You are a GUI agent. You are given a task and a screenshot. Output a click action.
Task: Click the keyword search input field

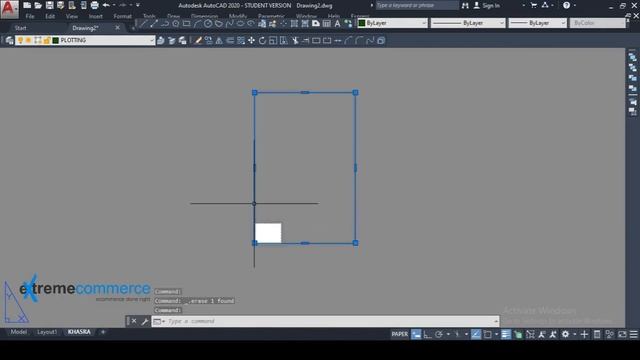point(416,5)
